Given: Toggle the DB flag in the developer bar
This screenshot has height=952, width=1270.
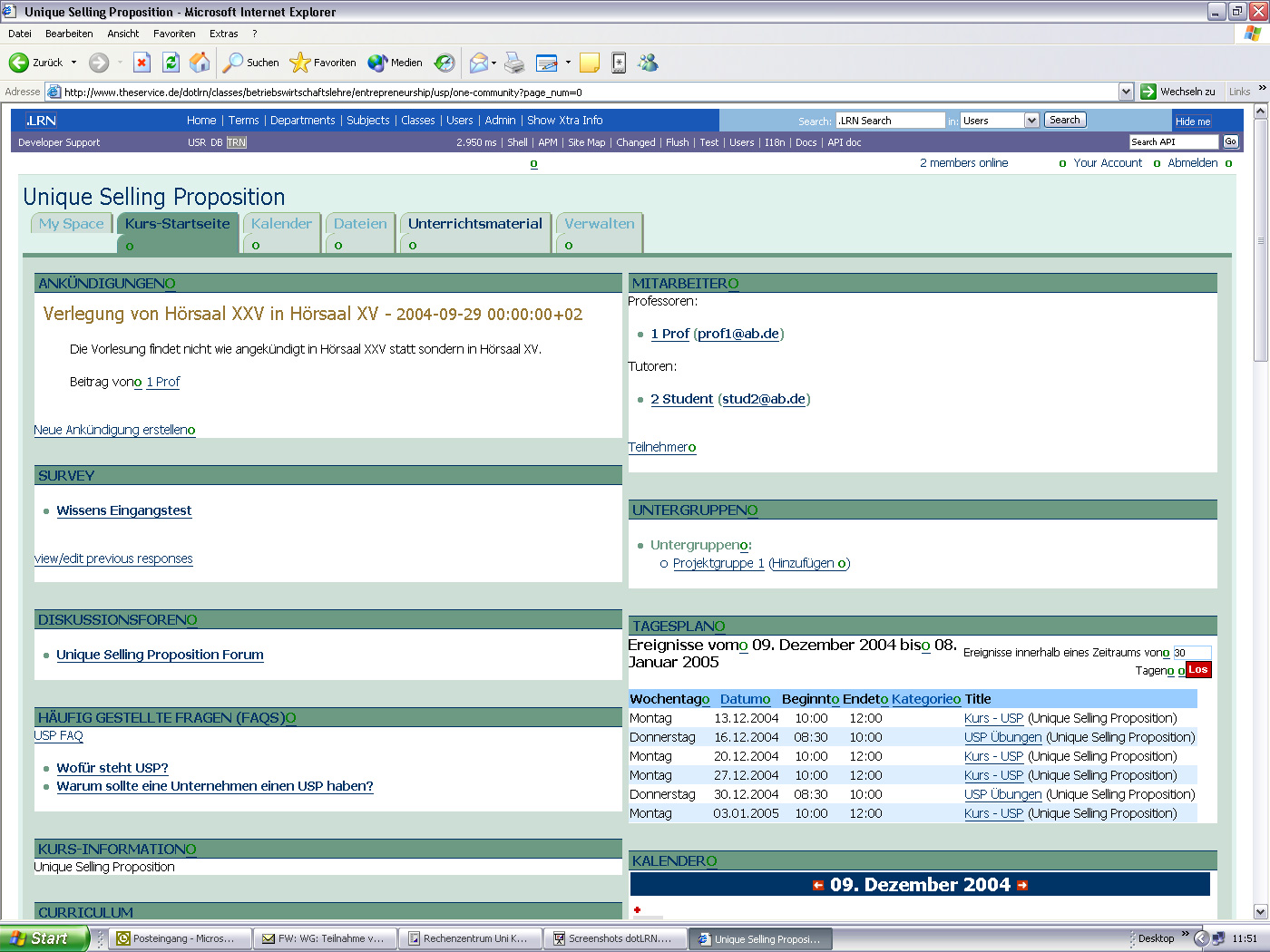Looking at the screenshot, I should (x=216, y=142).
